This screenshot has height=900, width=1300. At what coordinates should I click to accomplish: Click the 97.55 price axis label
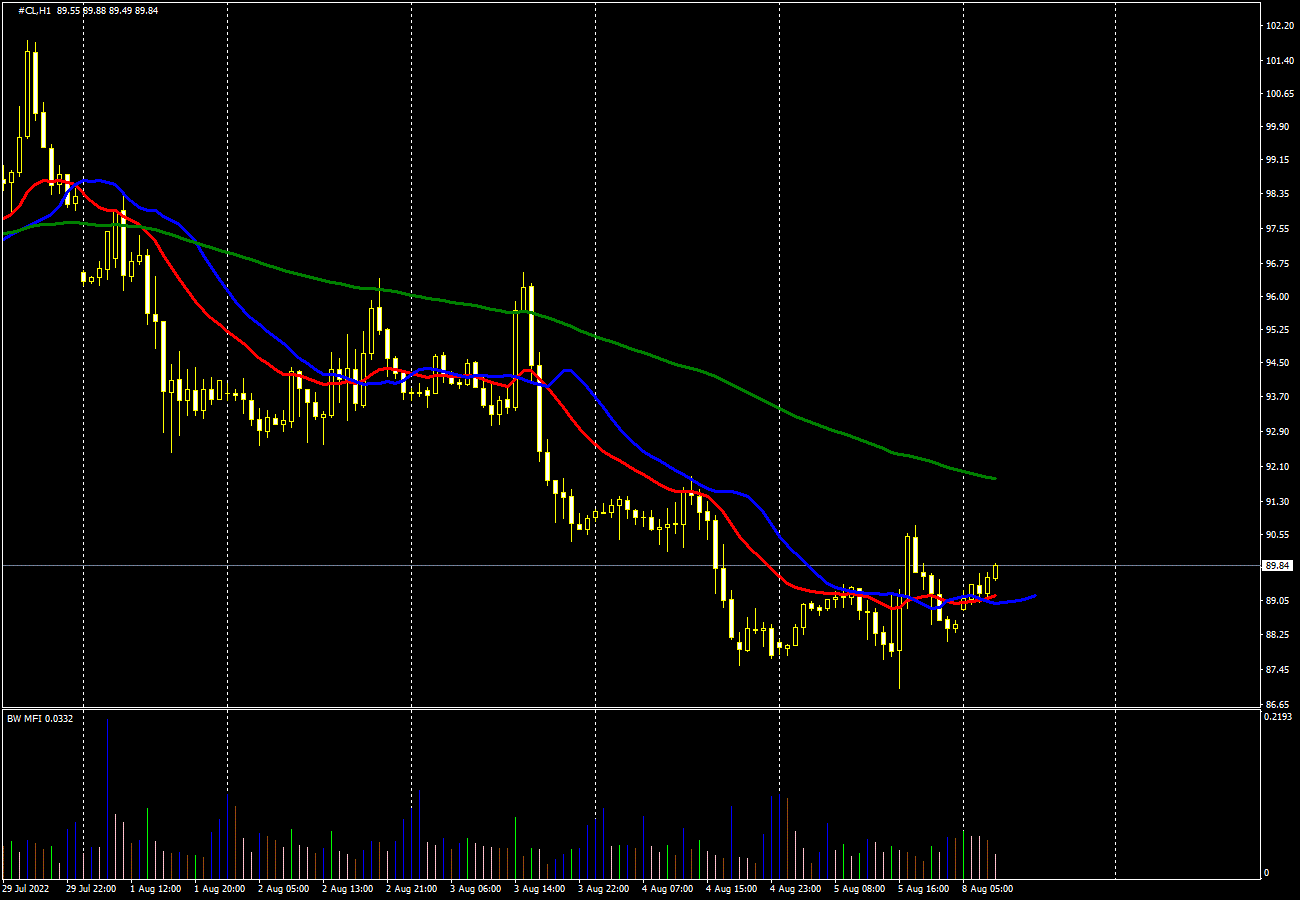[1279, 229]
